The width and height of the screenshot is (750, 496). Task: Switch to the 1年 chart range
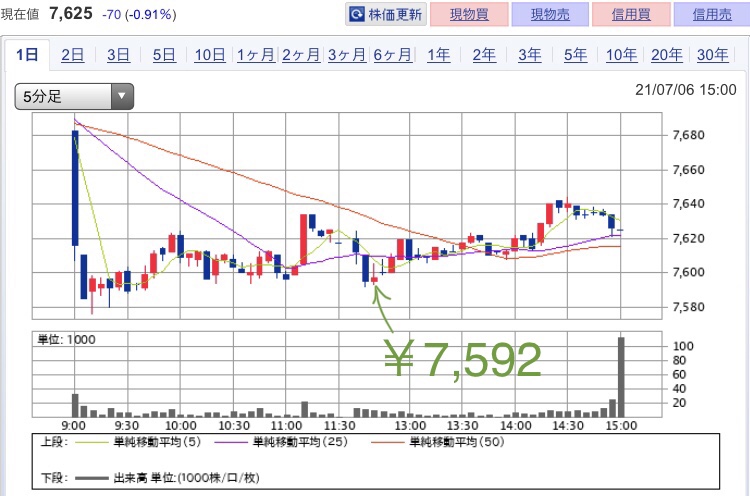click(438, 55)
